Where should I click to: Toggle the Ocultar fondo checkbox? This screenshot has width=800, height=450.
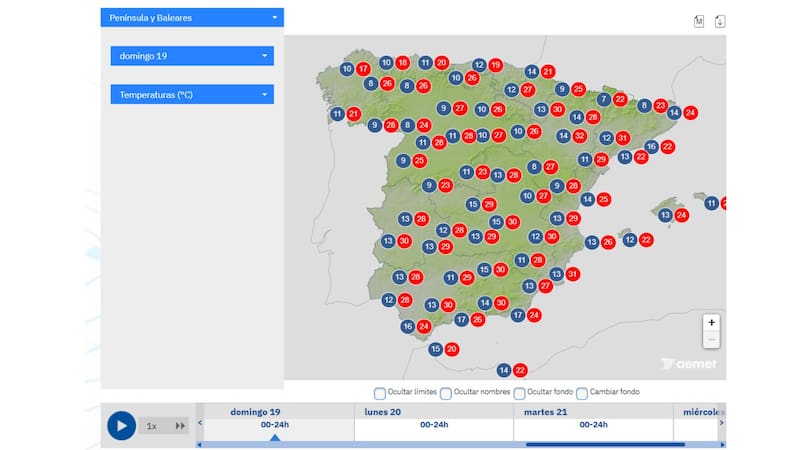pos(520,393)
